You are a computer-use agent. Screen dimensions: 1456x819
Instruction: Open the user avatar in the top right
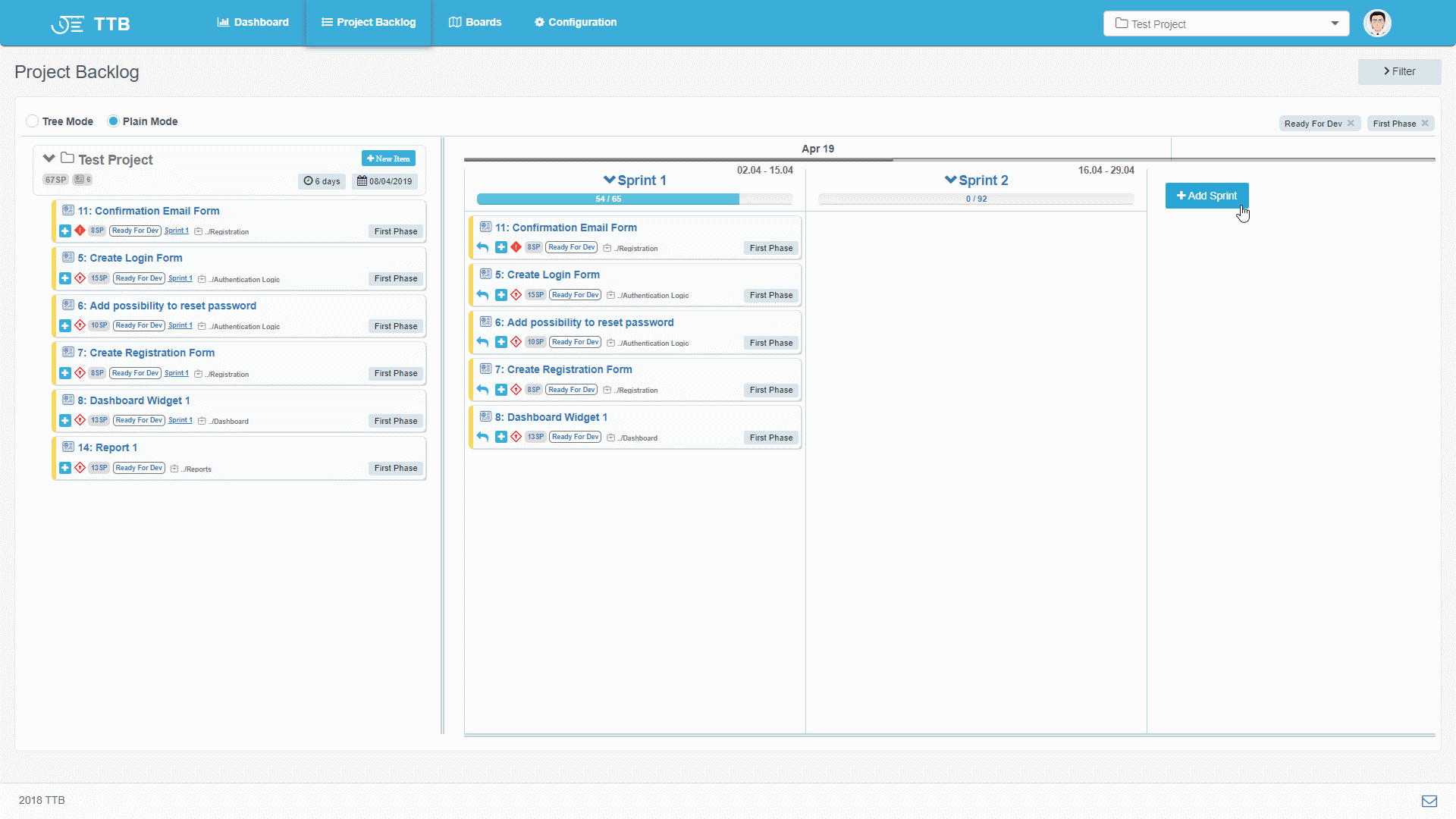pos(1376,23)
